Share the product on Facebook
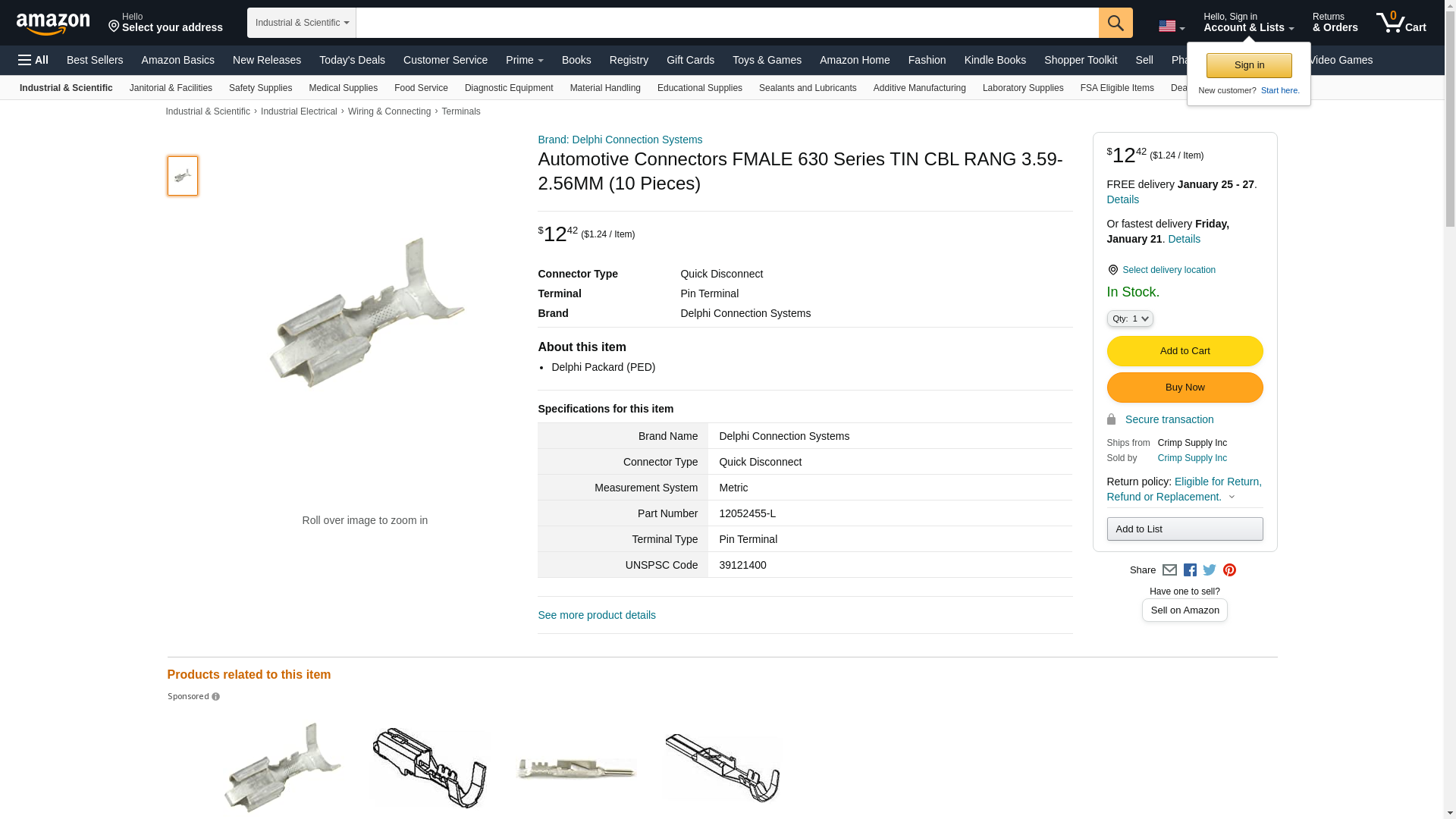1456x819 pixels. pos(1190,570)
